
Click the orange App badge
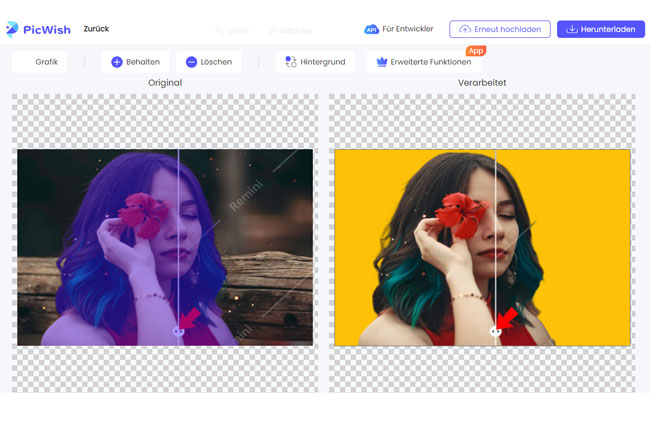476,51
